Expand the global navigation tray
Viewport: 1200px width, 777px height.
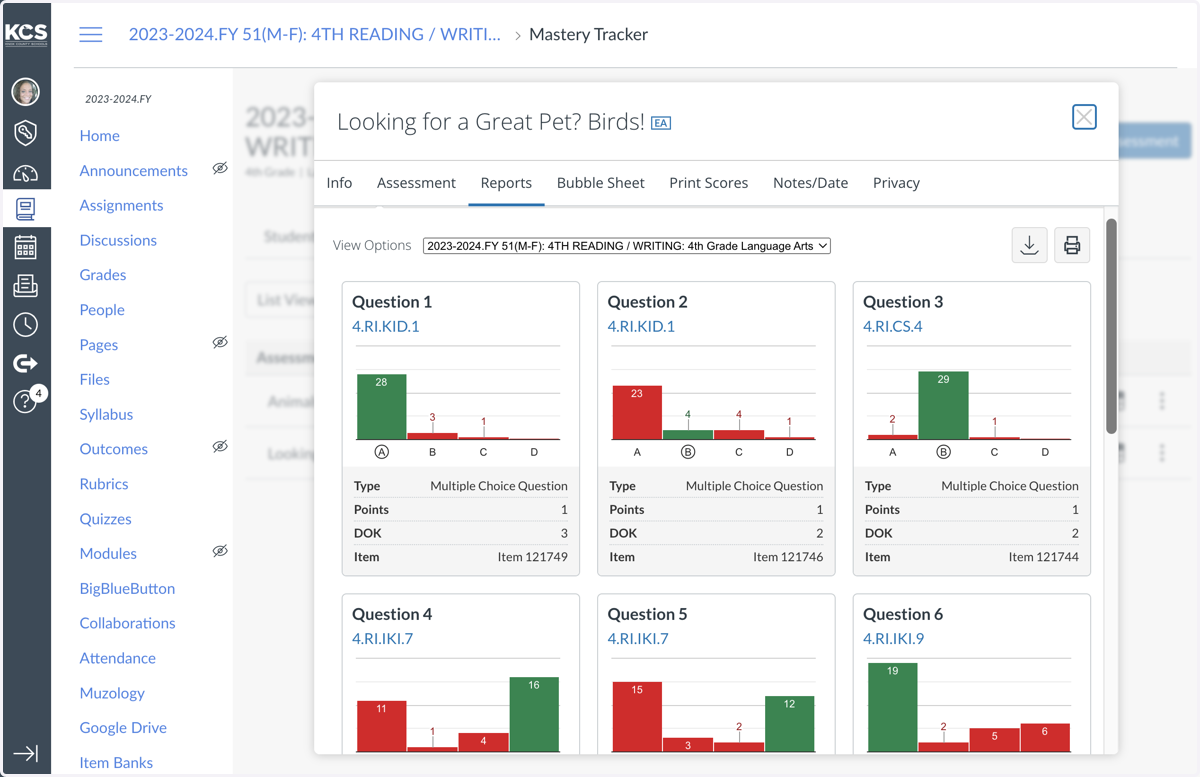(26, 753)
